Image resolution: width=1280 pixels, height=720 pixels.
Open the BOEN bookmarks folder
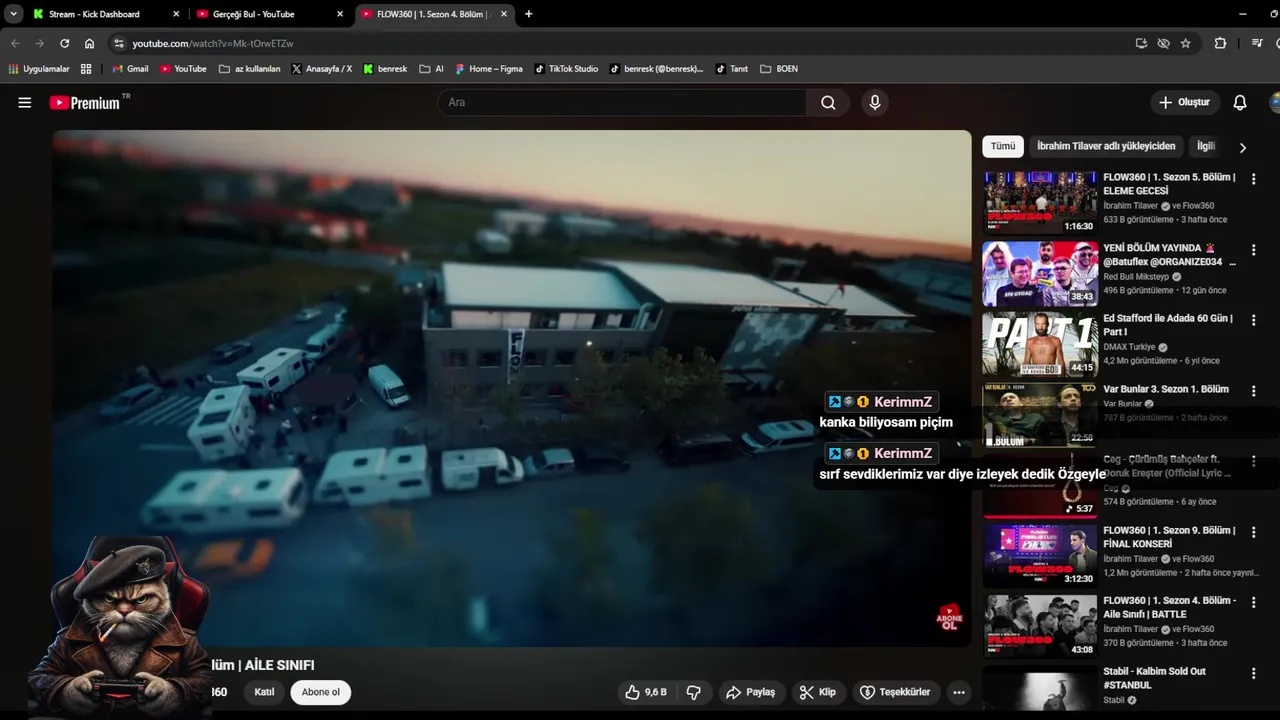click(x=779, y=69)
